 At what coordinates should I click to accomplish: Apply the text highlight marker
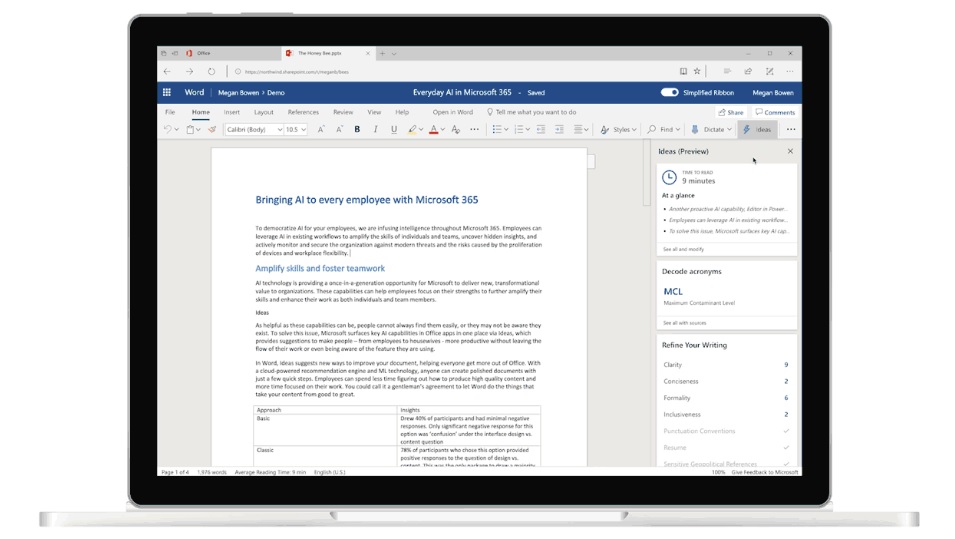point(412,130)
